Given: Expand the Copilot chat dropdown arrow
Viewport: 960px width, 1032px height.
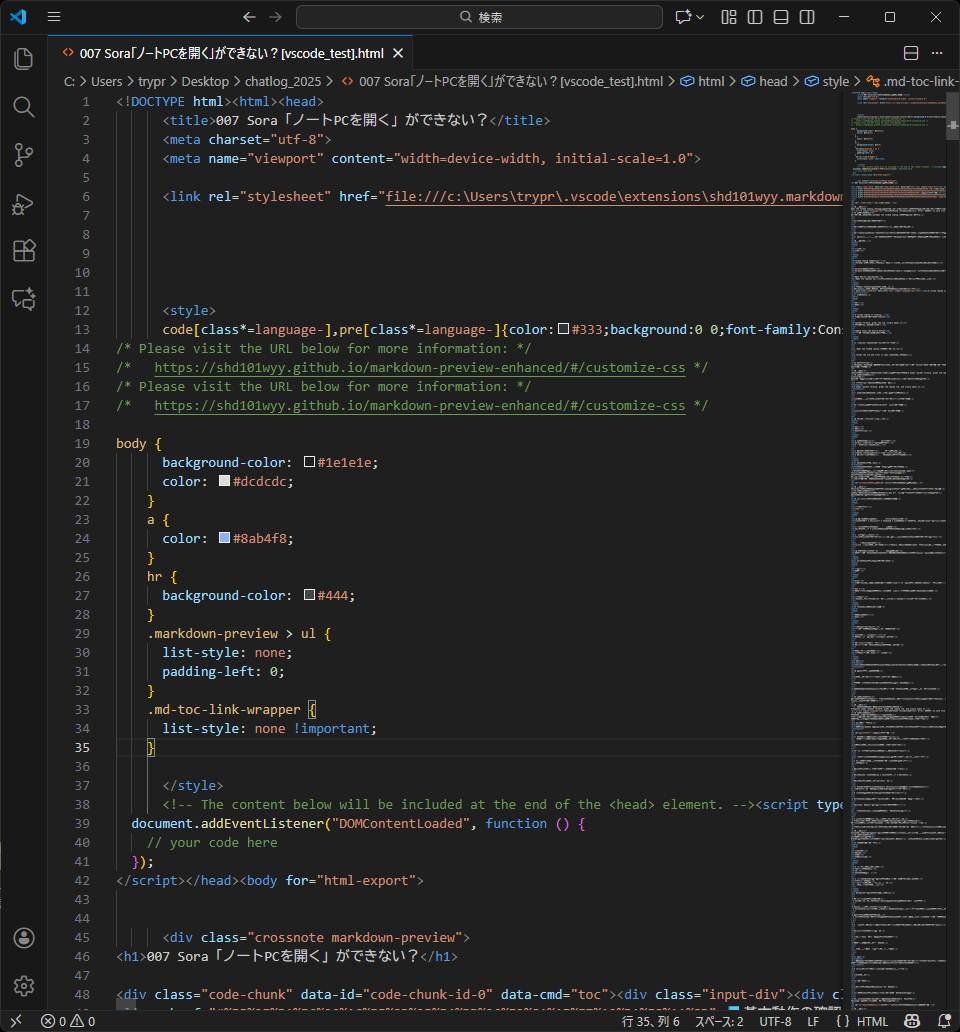Looking at the screenshot, I should tap(700, 17).
